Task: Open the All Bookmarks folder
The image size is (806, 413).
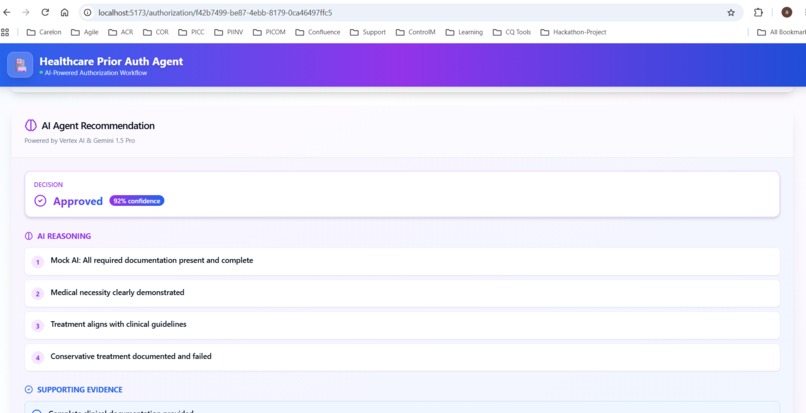Action: tap(781, 32)
